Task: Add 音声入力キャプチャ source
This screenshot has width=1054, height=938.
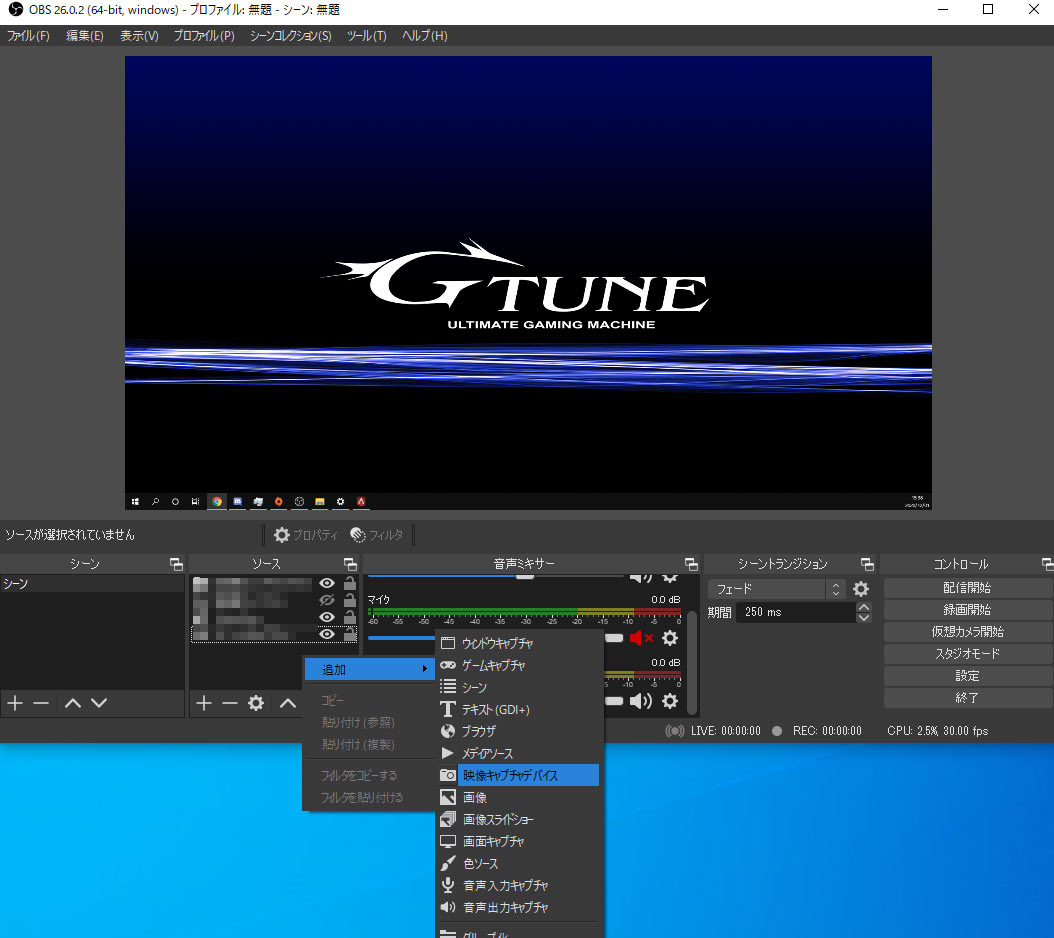Action: 517,886
